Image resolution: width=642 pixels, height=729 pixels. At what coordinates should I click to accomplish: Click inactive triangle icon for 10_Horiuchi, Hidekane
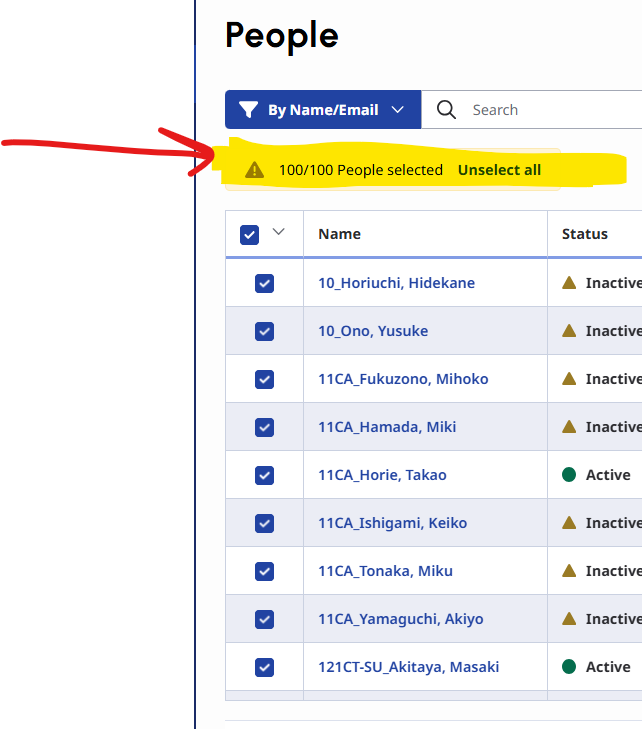tap(569, 283)
